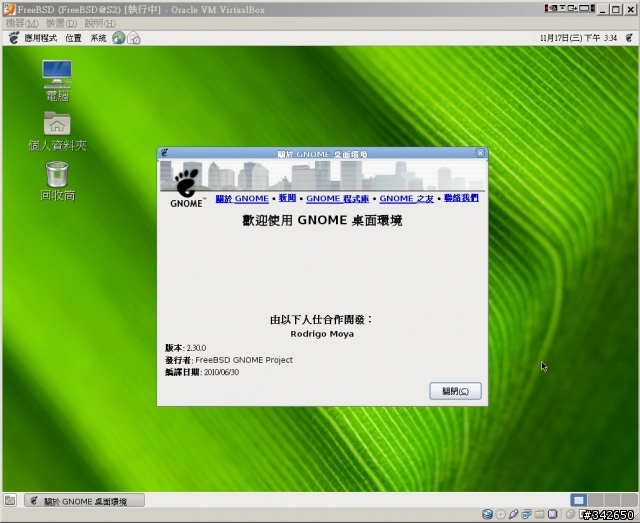Viewport: 640px width, 523px height.
Task: Click the heading 歡迎使用 GNOME 桌面環境
Action: coord(322,220)
